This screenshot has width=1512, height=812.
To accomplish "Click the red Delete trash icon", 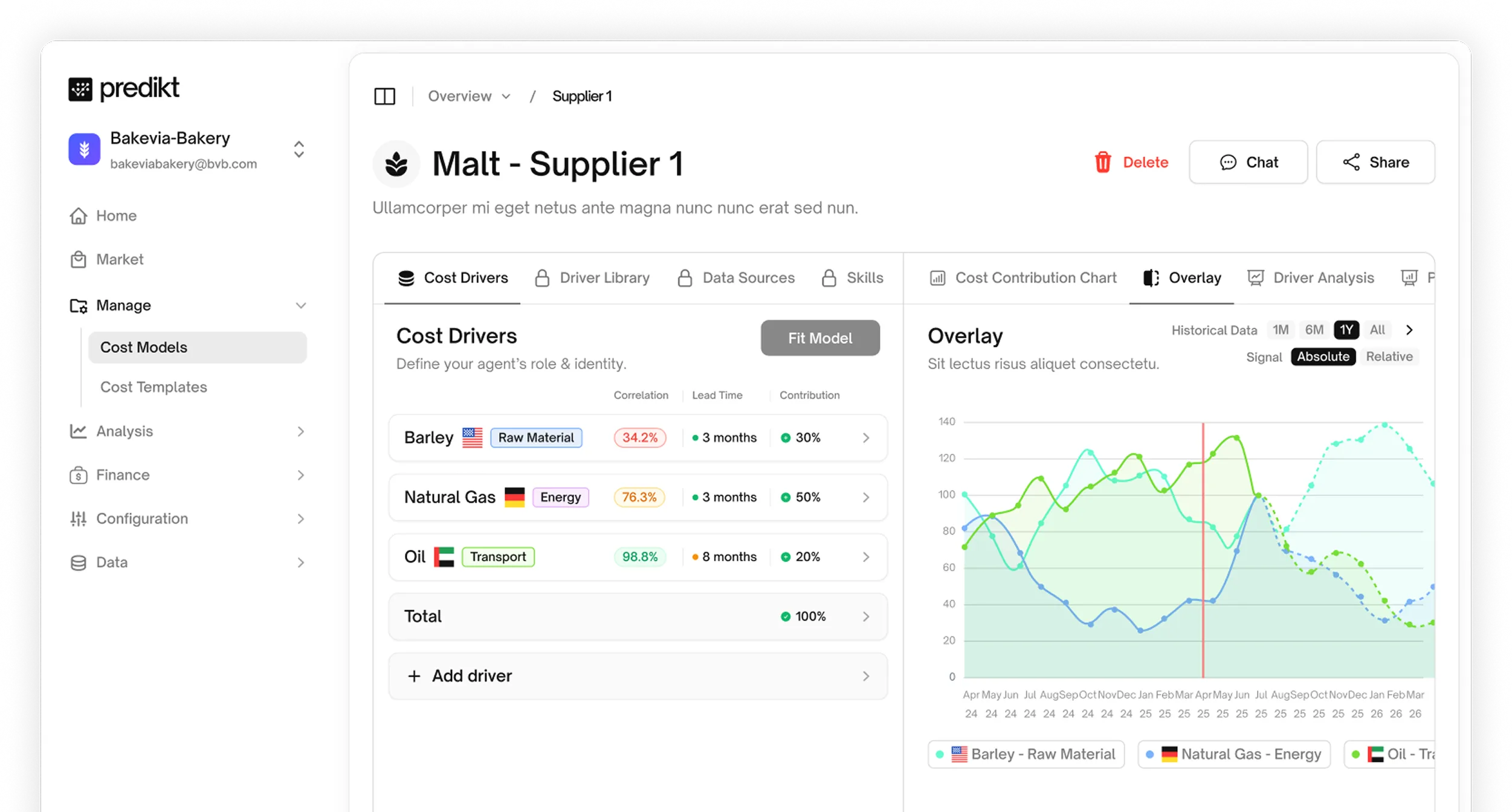I will point(1102,162).
